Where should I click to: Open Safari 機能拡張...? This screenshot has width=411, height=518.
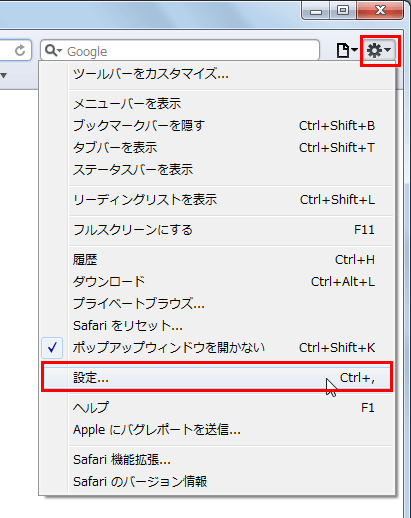point(217,460)
